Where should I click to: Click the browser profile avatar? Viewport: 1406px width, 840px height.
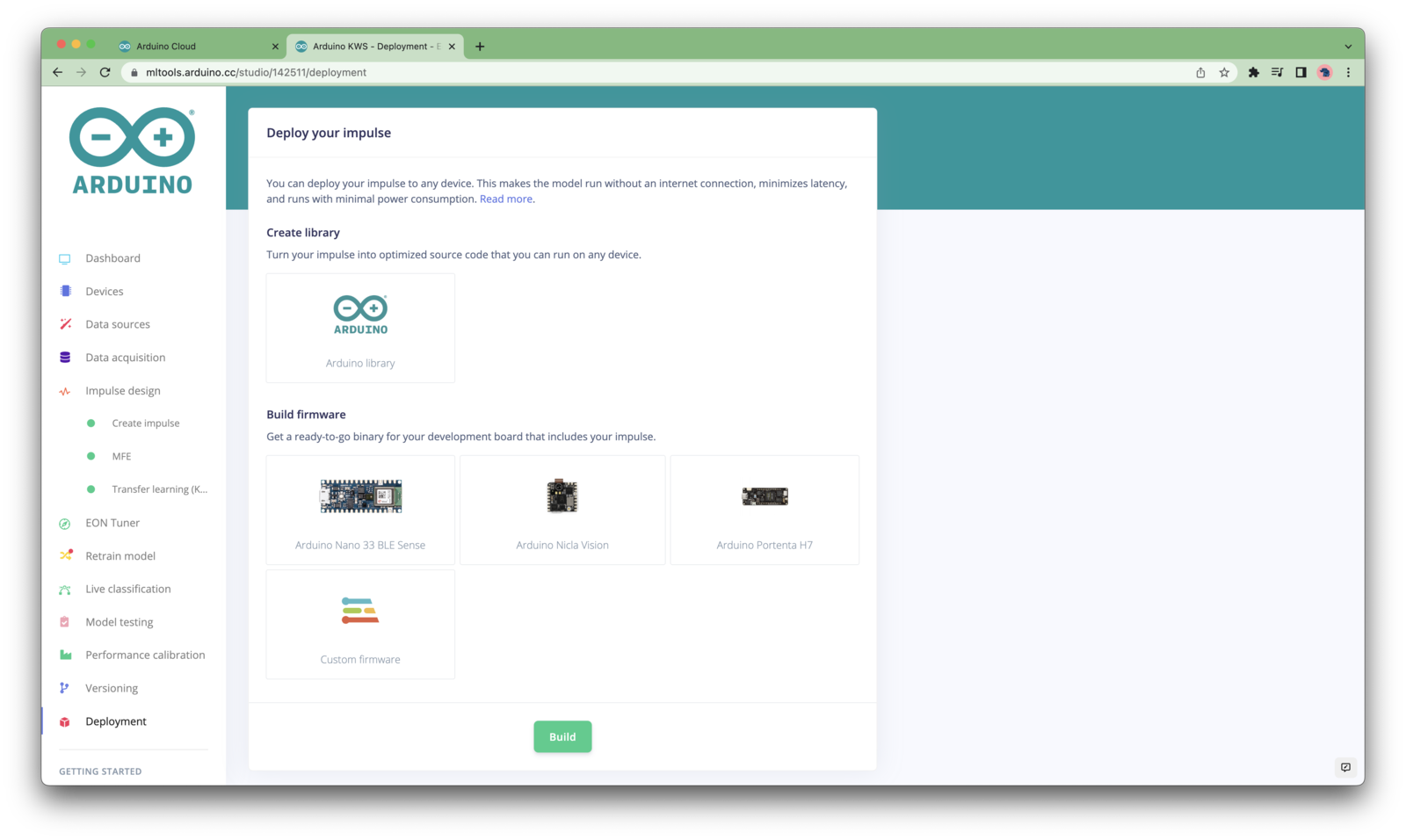pyautogui.click(x=1324, y=72)
